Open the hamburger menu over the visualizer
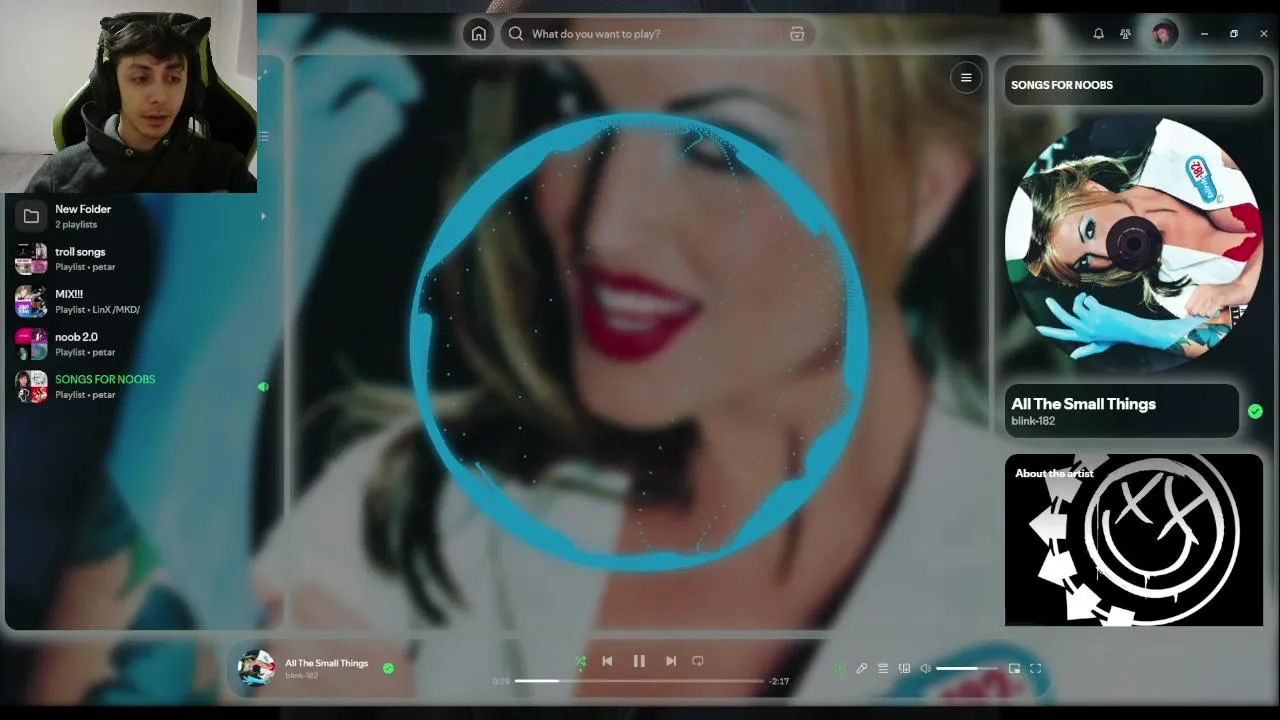 (966, 78)
